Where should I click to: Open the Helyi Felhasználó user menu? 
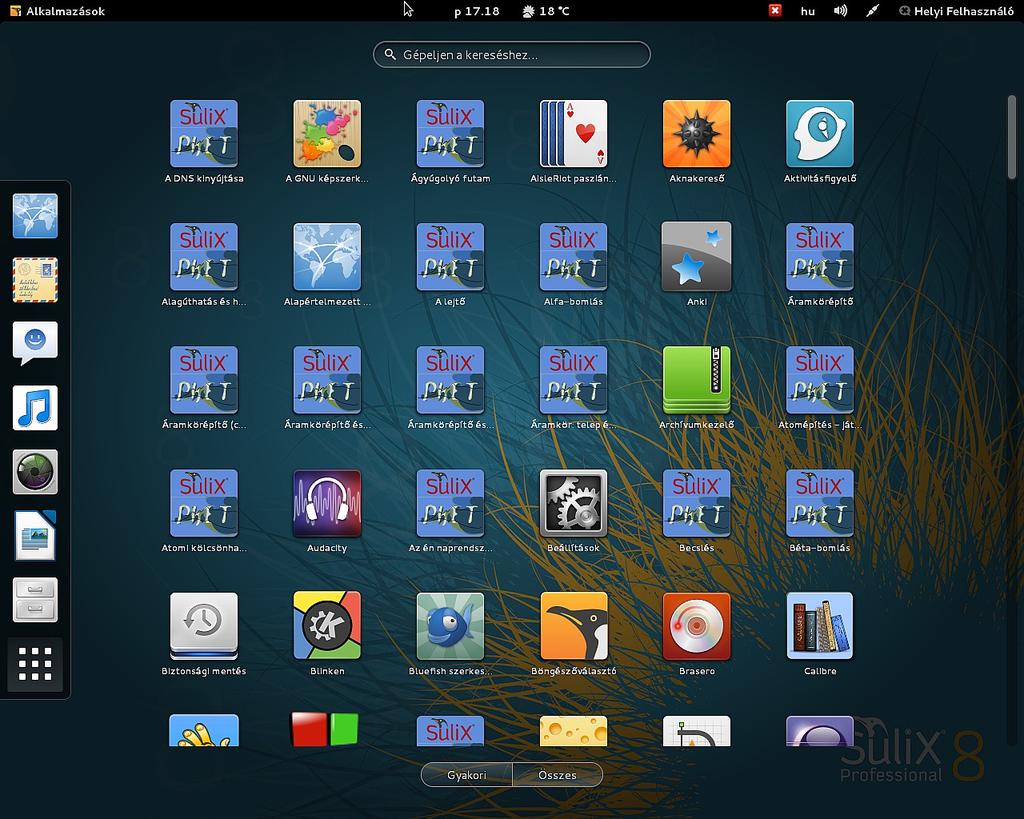(x=957, y=11)
